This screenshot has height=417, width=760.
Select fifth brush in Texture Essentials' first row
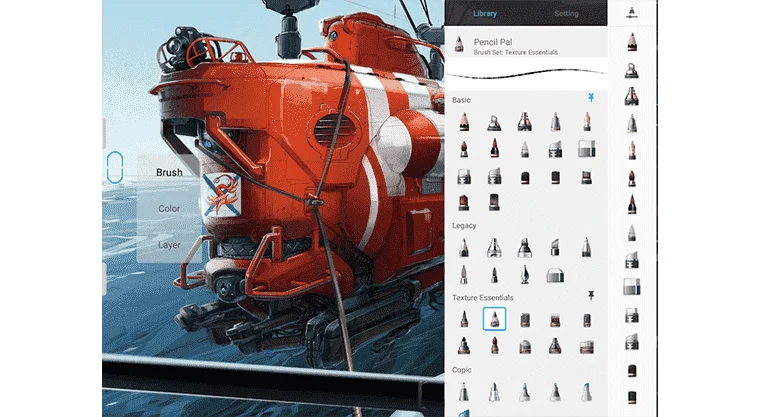click(587, 320)
